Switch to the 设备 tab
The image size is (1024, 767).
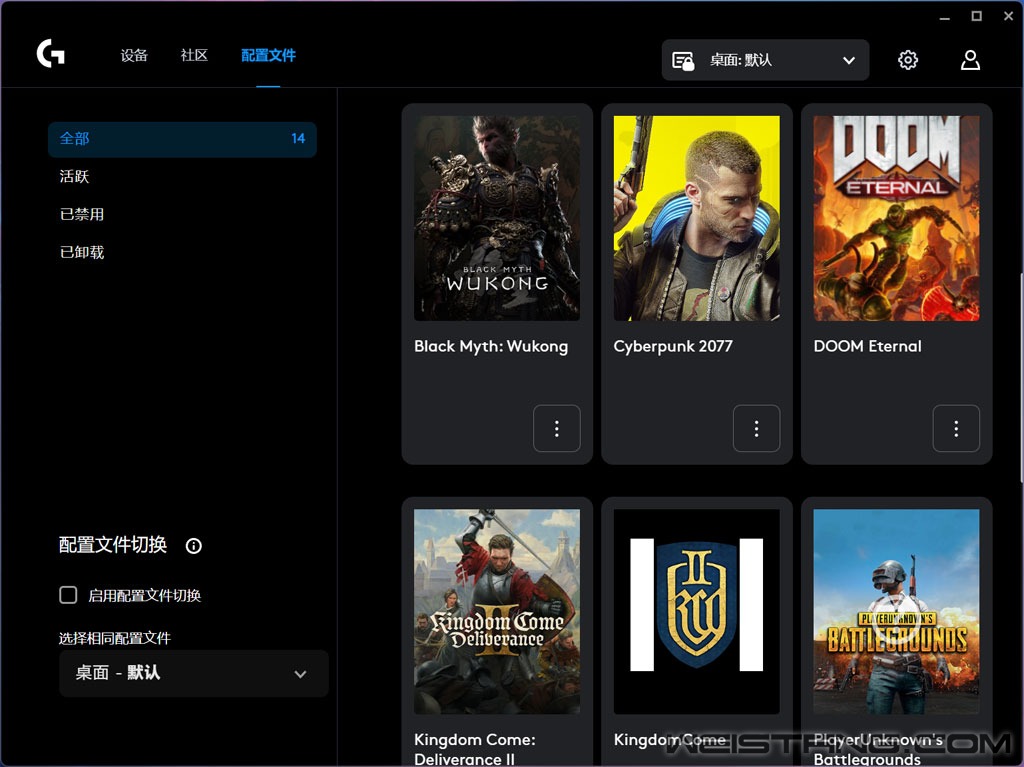pos(134,56)
